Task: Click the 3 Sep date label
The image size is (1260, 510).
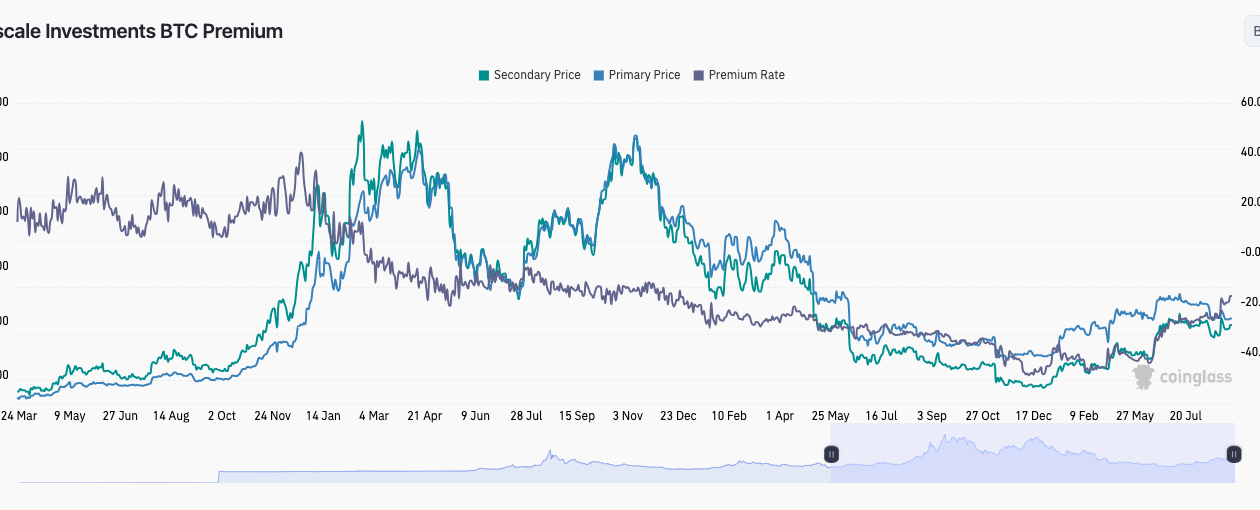Action: click(931, 415)
